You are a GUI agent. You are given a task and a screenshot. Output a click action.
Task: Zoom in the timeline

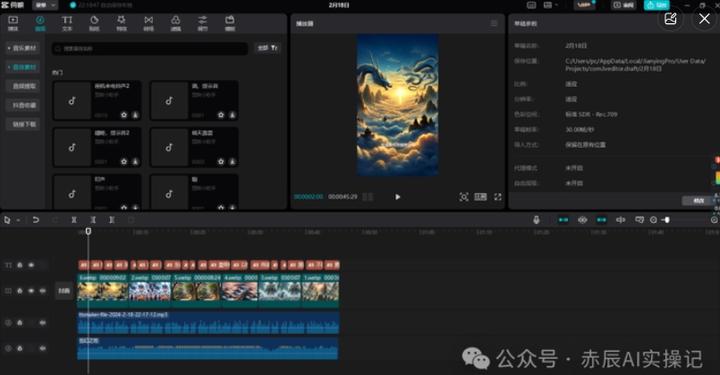[x=714, y=220]
